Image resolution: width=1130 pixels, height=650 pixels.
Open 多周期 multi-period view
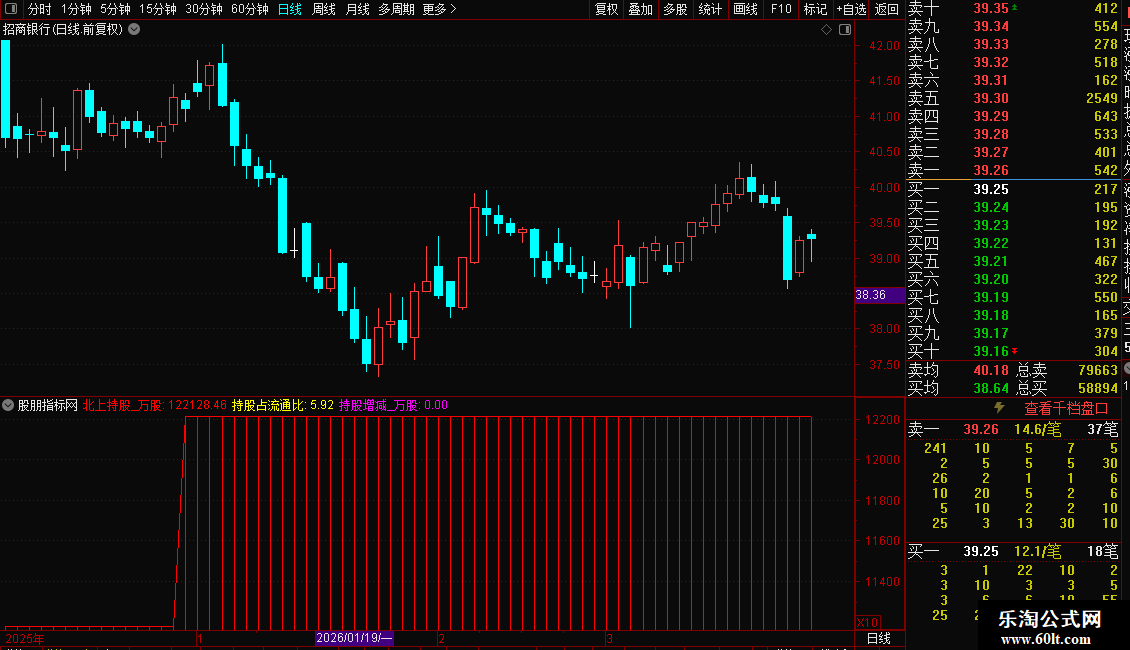[396, 9]
